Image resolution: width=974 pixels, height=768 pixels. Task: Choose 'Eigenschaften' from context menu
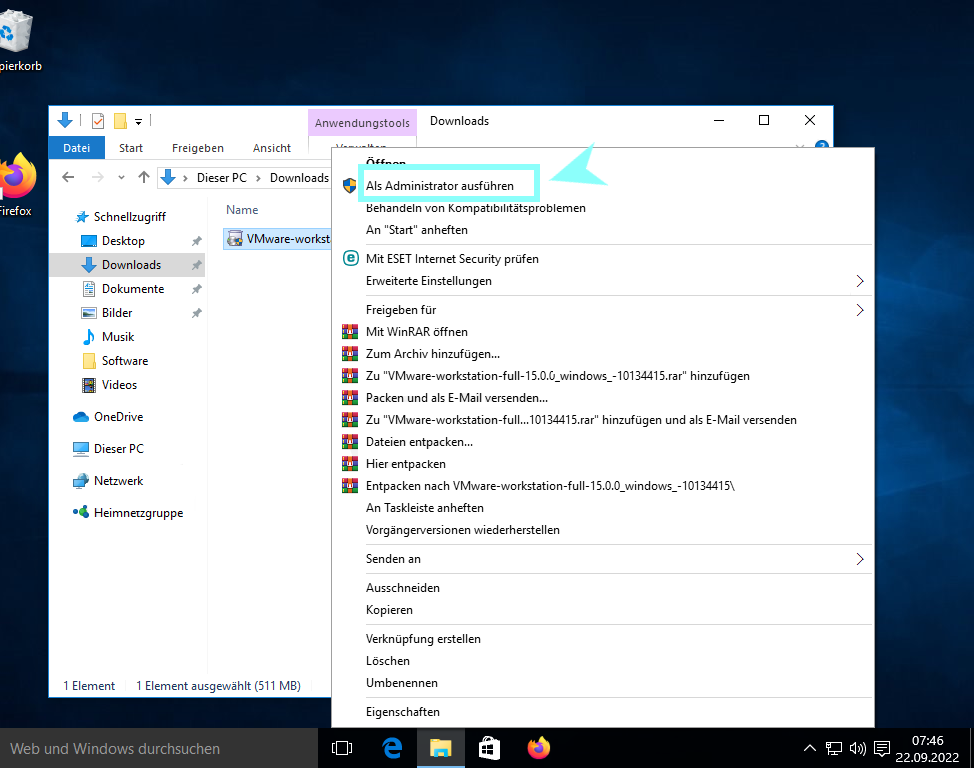click(403, 712)
